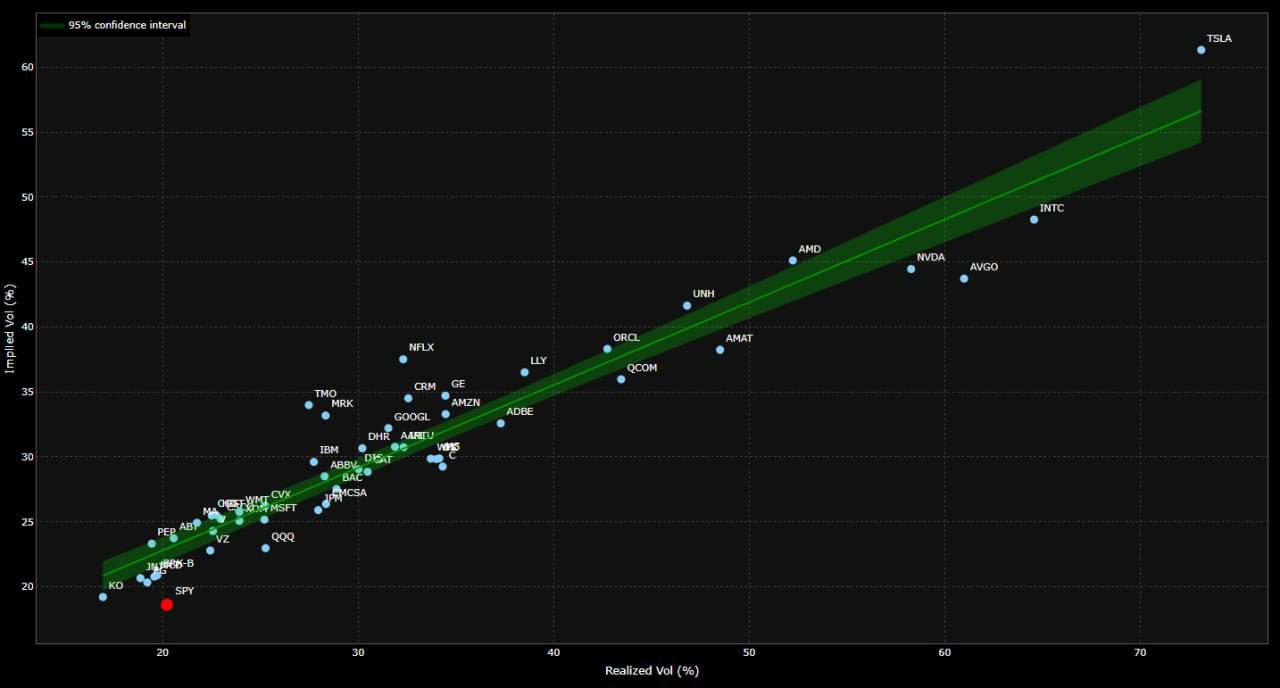Click the "Implied Vol (%)" axis title
1280x688 pixels.
pyautogui.click(x=10, y=329)
